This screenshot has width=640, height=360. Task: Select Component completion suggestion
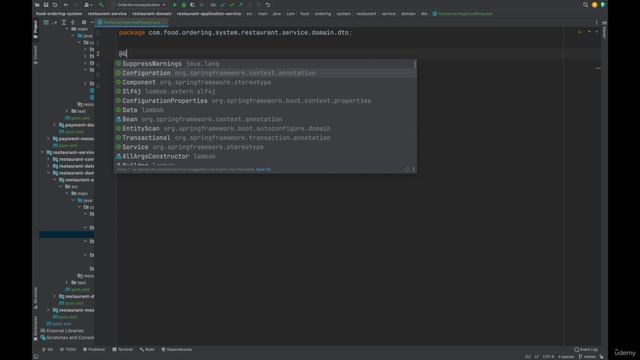[x=264, y=82]
